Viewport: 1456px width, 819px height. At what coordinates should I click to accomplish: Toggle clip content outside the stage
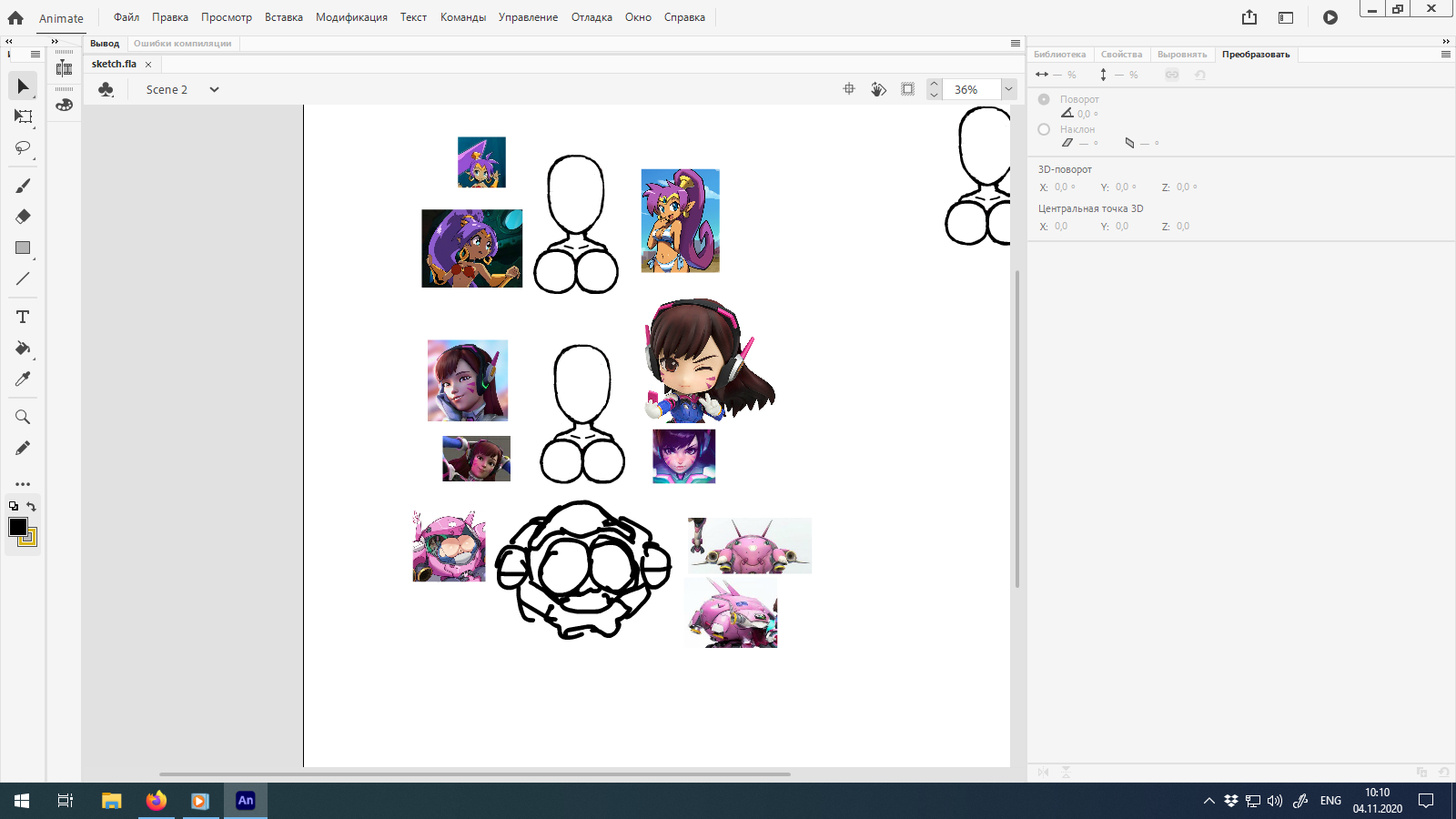pyautogui.click(x=907, y=89)
